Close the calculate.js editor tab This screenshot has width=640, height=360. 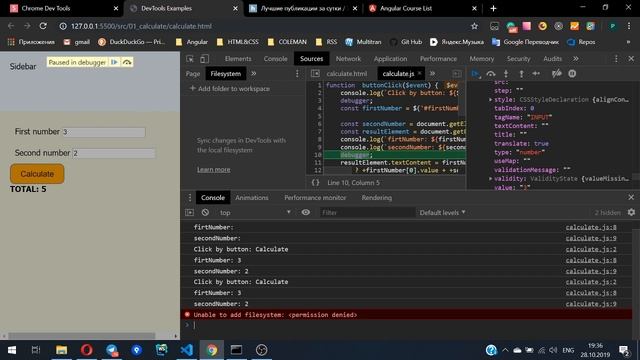click(x=420, y=73)
